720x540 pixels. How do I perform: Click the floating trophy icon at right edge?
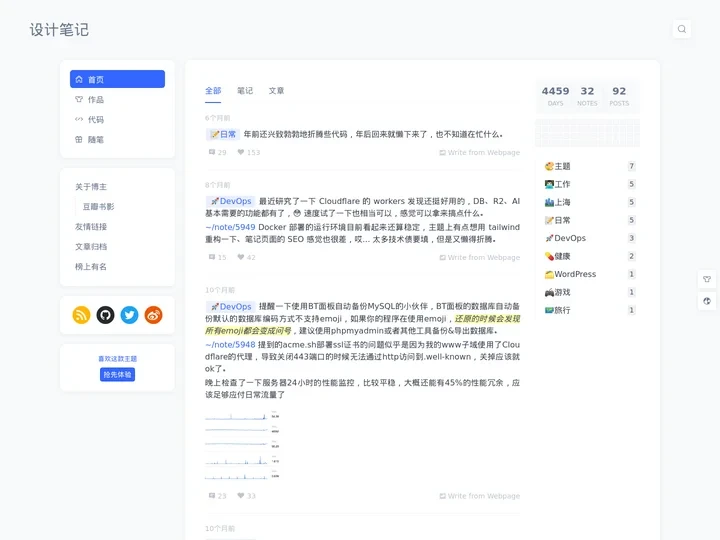707,279
